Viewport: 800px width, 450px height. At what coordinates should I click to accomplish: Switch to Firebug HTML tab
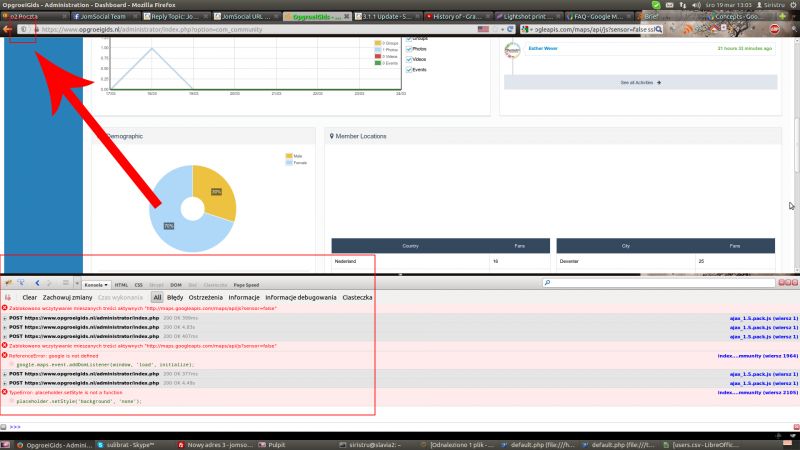click(x=120, y=284)
